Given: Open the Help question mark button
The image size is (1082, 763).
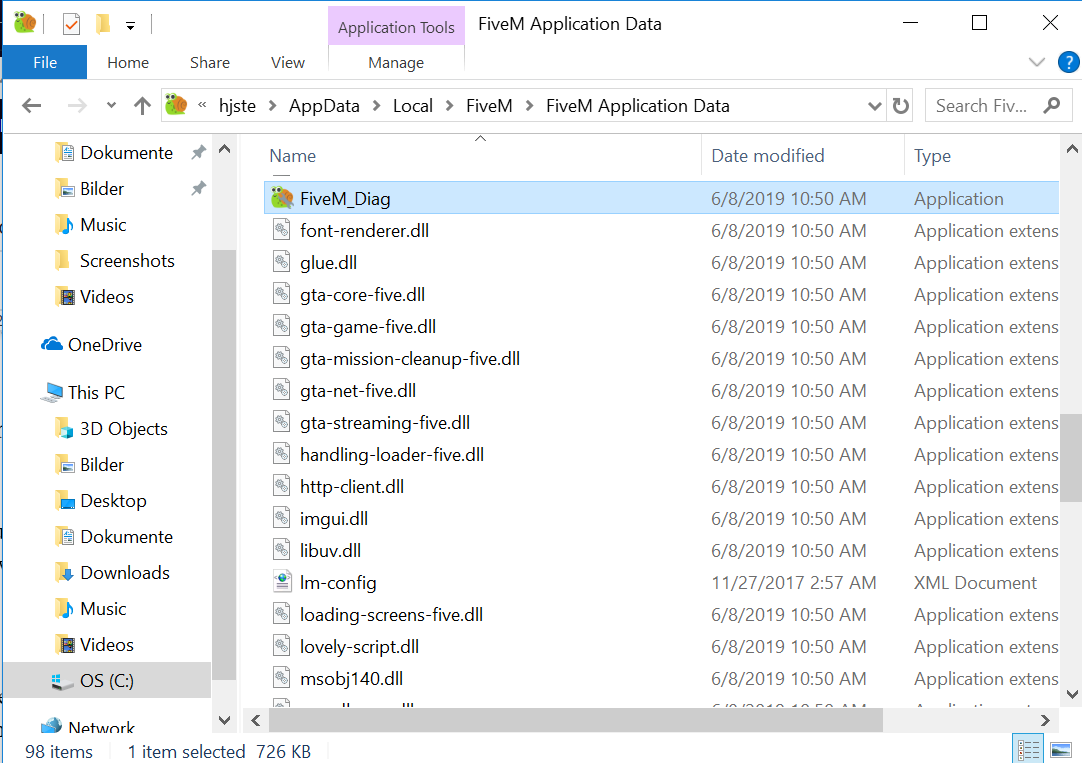Looking at the screenshot, I should (x=1068, y=62).
